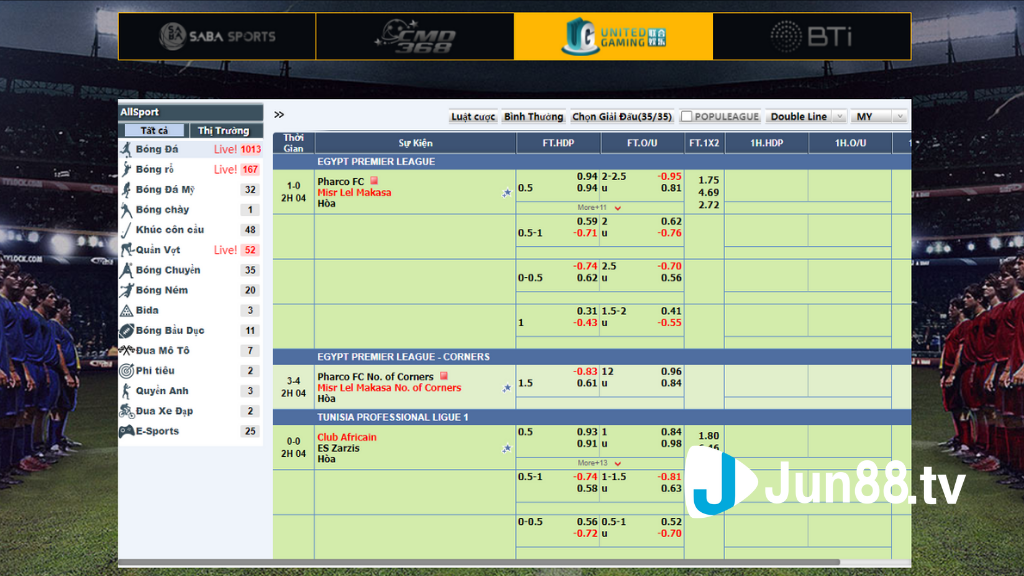Open the MY odds type dropdown
The image size is (1024, 576).
click(880, 116)
